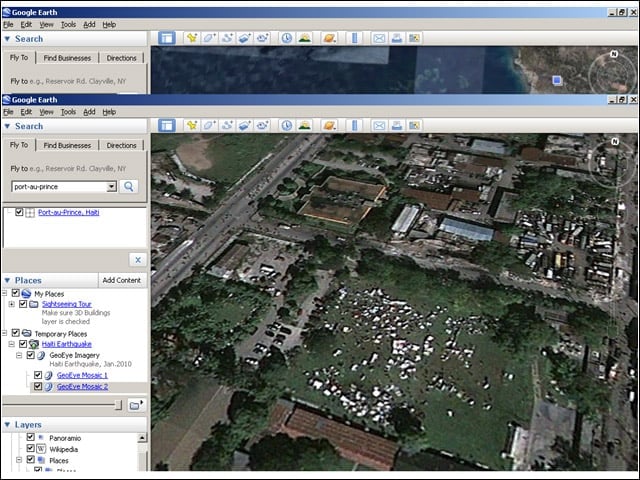
Task: Add a placemark in the front window toolbar
Action: pos(191,125)
